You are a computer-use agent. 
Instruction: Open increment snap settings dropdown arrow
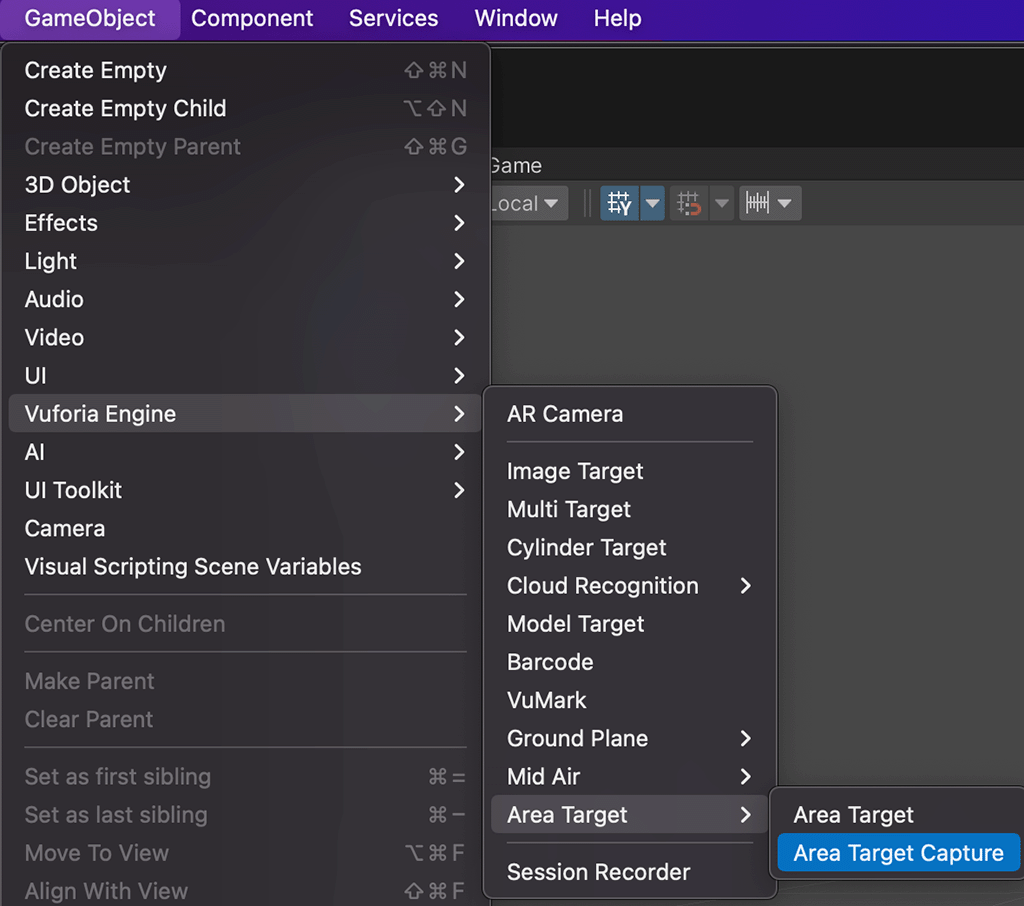[x=786, y=203]
